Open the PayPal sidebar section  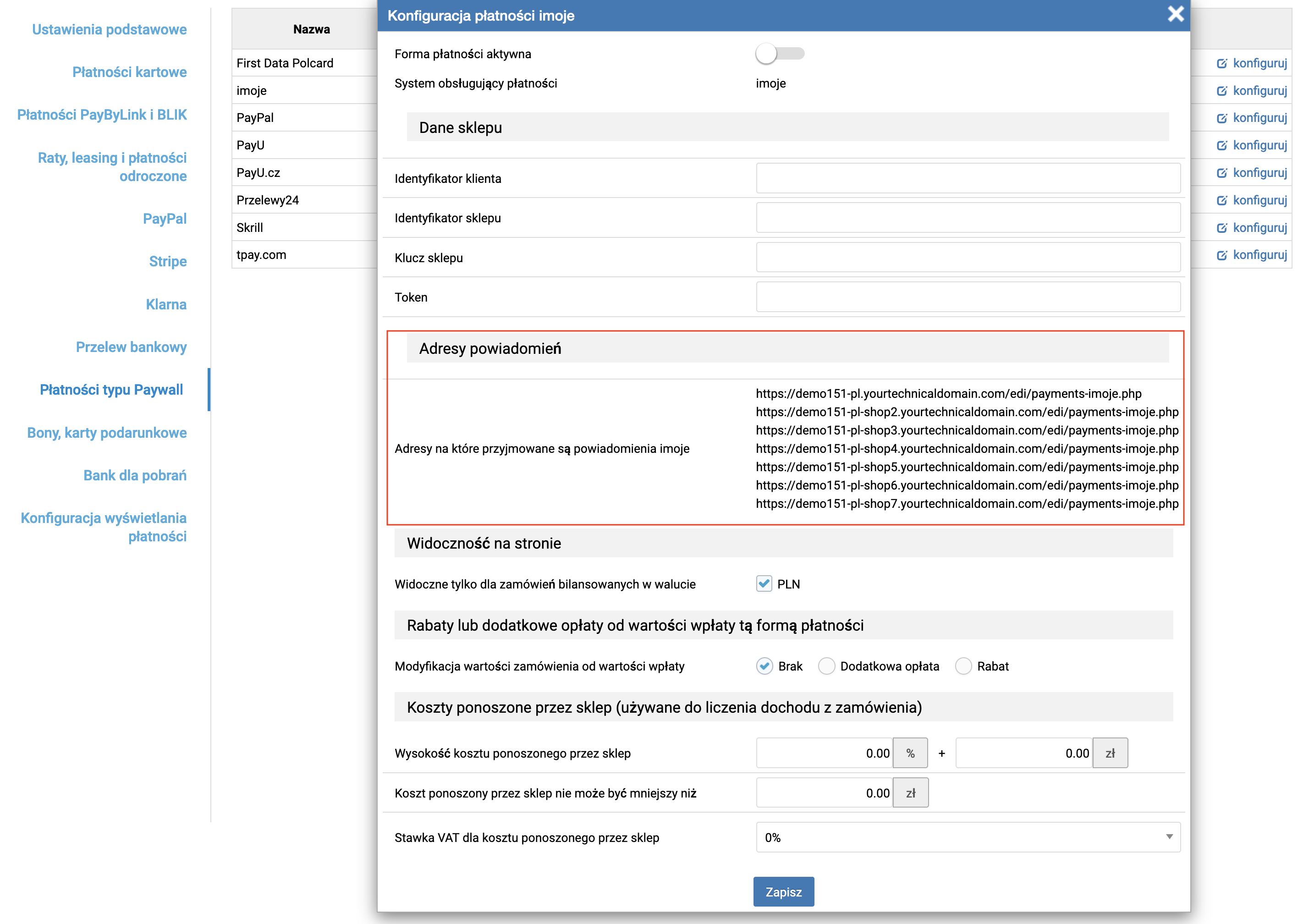[165, 219]
